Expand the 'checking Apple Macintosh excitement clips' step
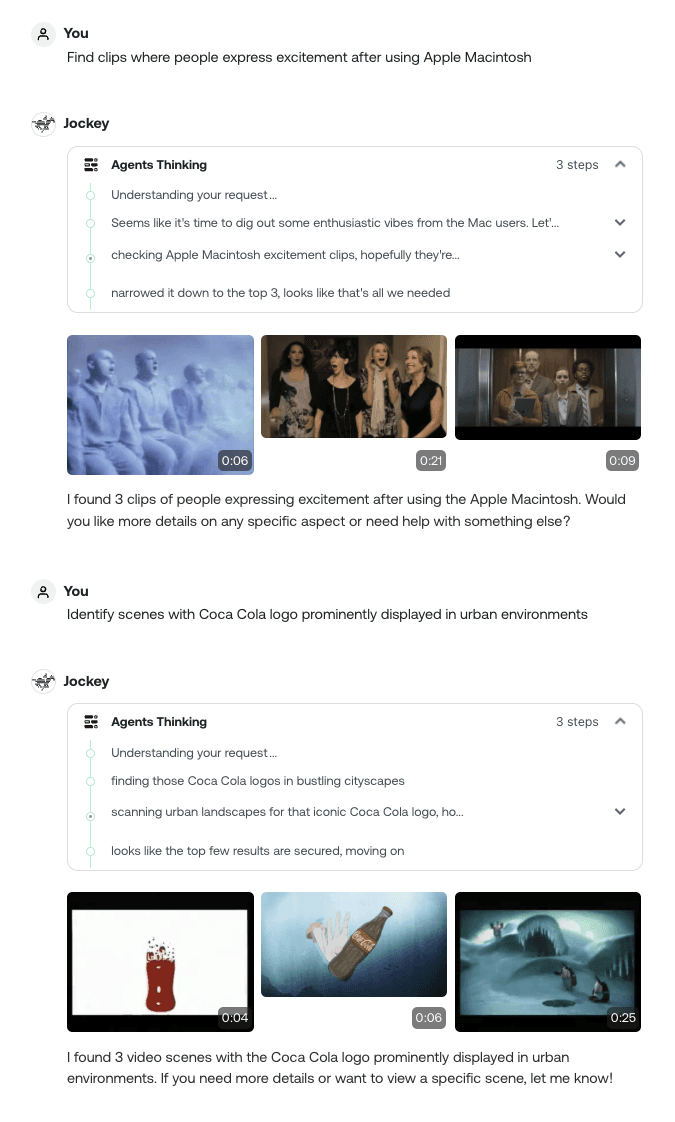 click(620, 255)
